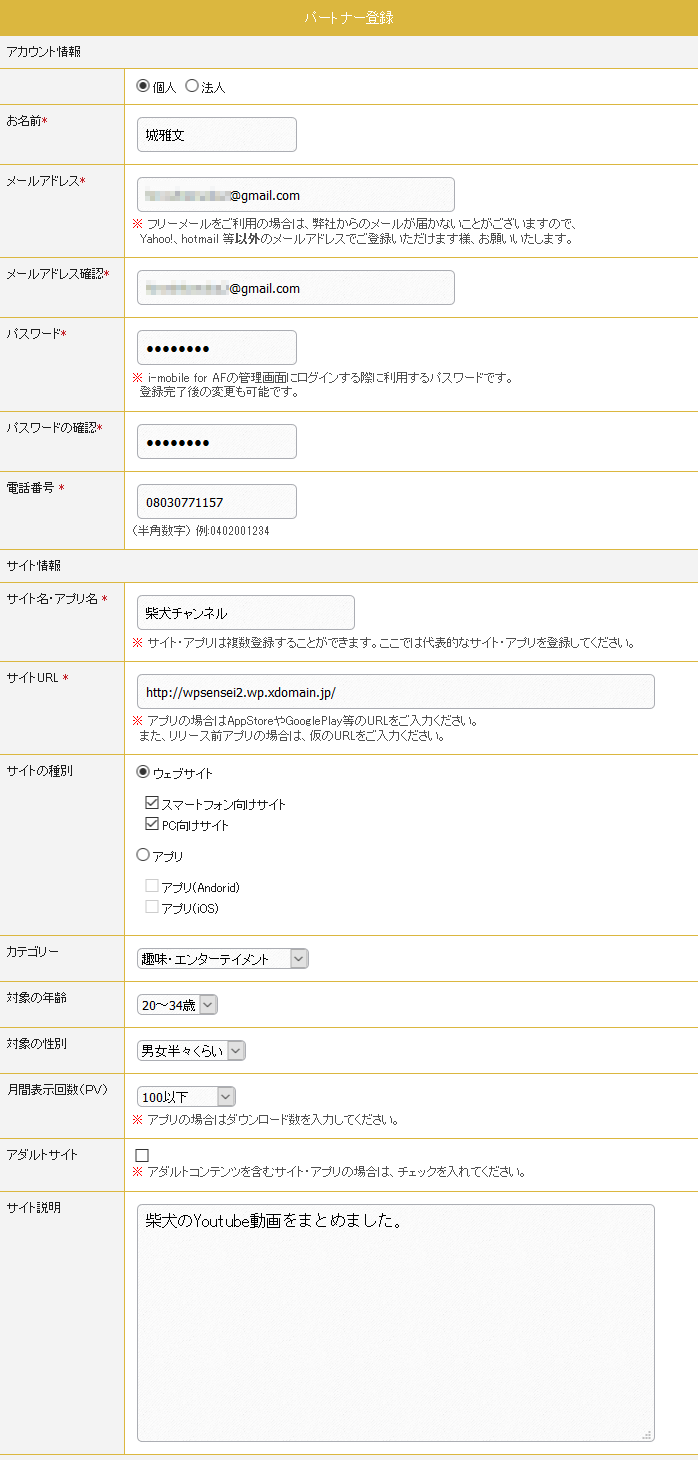Click the サイト情報 section heading
Image resolution: width=698 pixels, height=1460 pixels.
(x=34, y=566)
